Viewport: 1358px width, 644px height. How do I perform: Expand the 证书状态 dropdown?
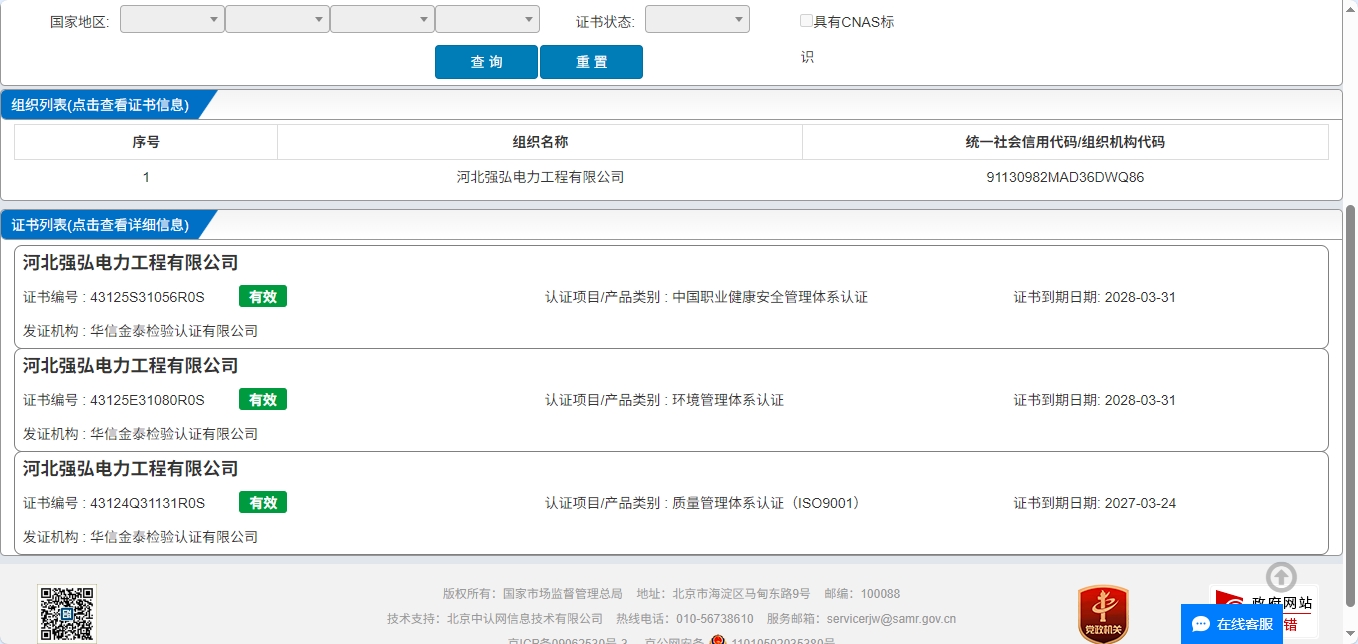[x=697, y=19]
